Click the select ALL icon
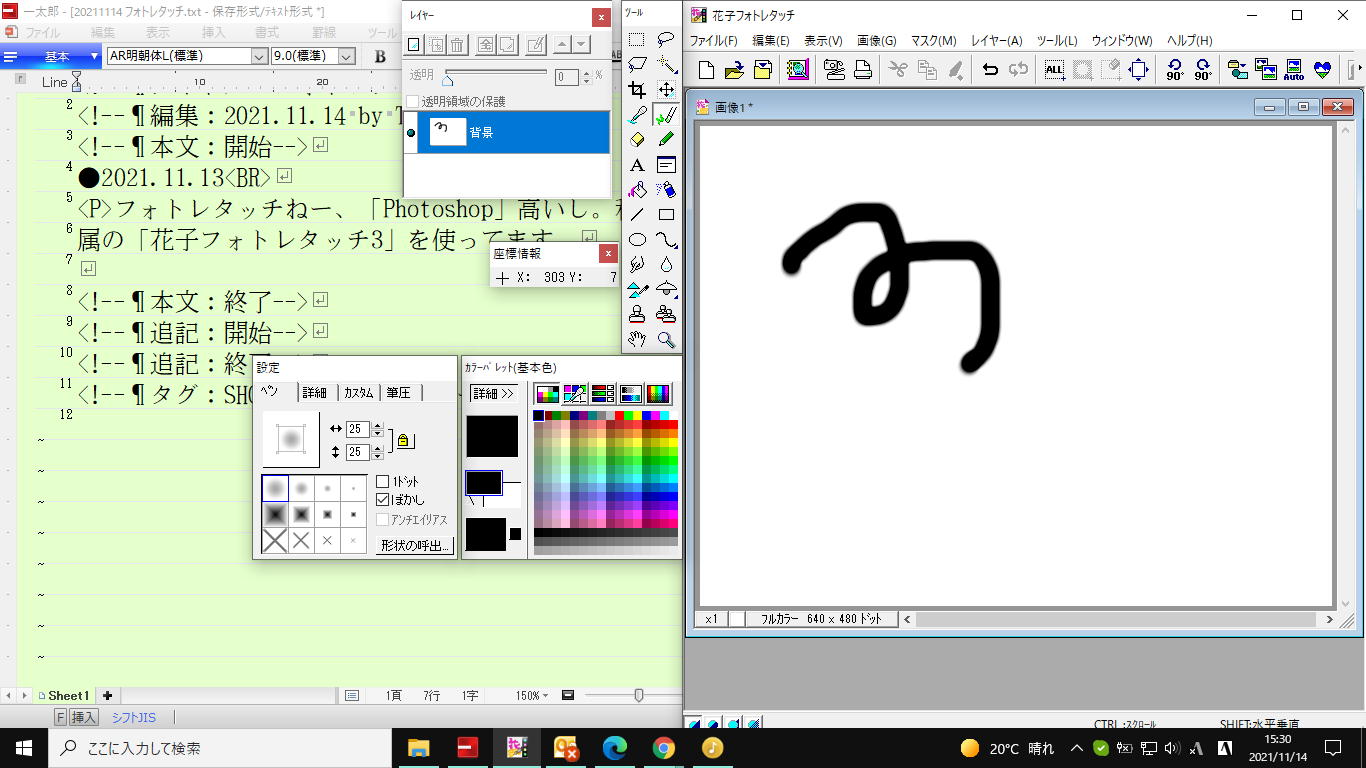The image size is (1366, 768). click(x=1054, y=70)
